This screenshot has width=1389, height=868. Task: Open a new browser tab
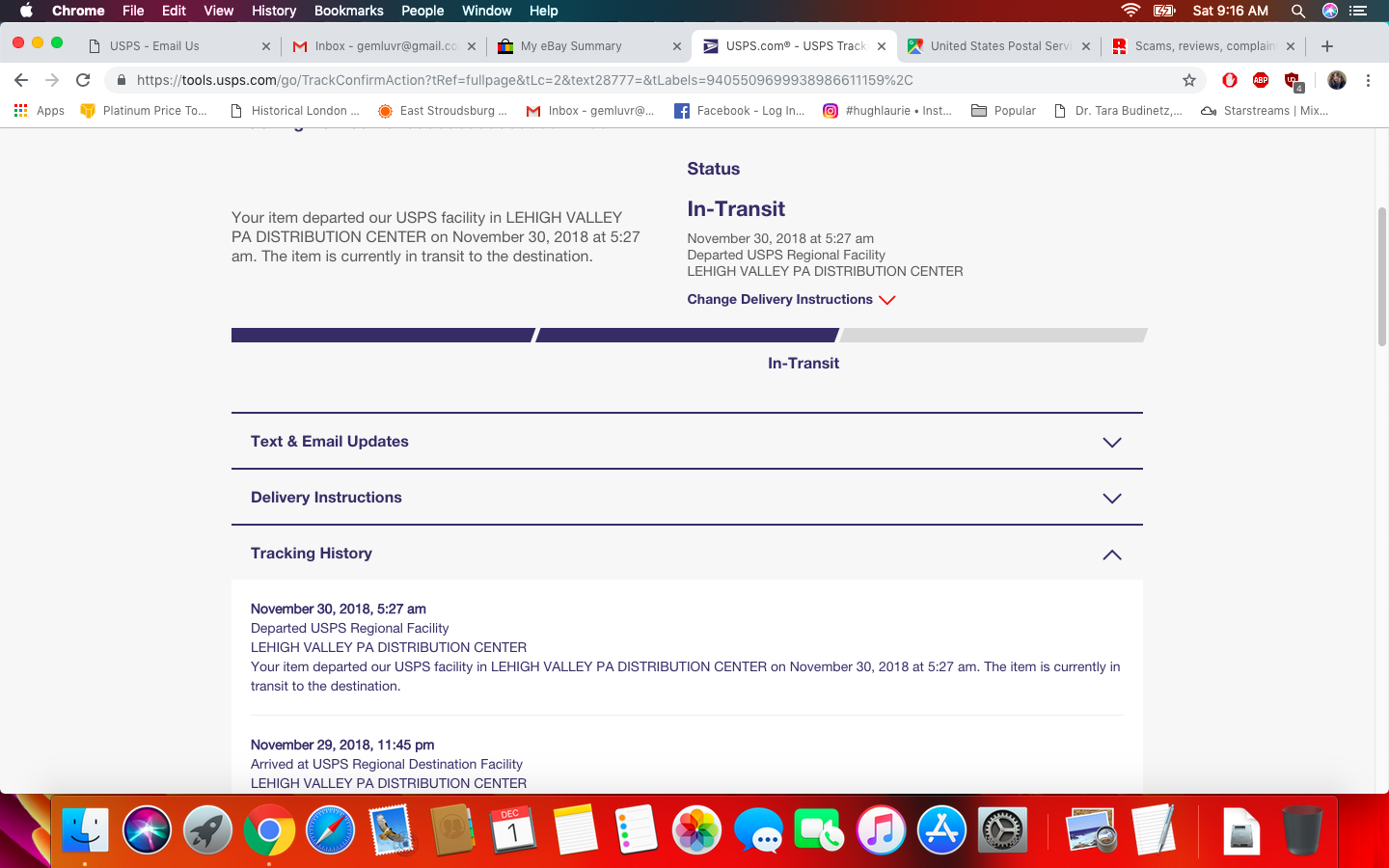point(1327,45)
